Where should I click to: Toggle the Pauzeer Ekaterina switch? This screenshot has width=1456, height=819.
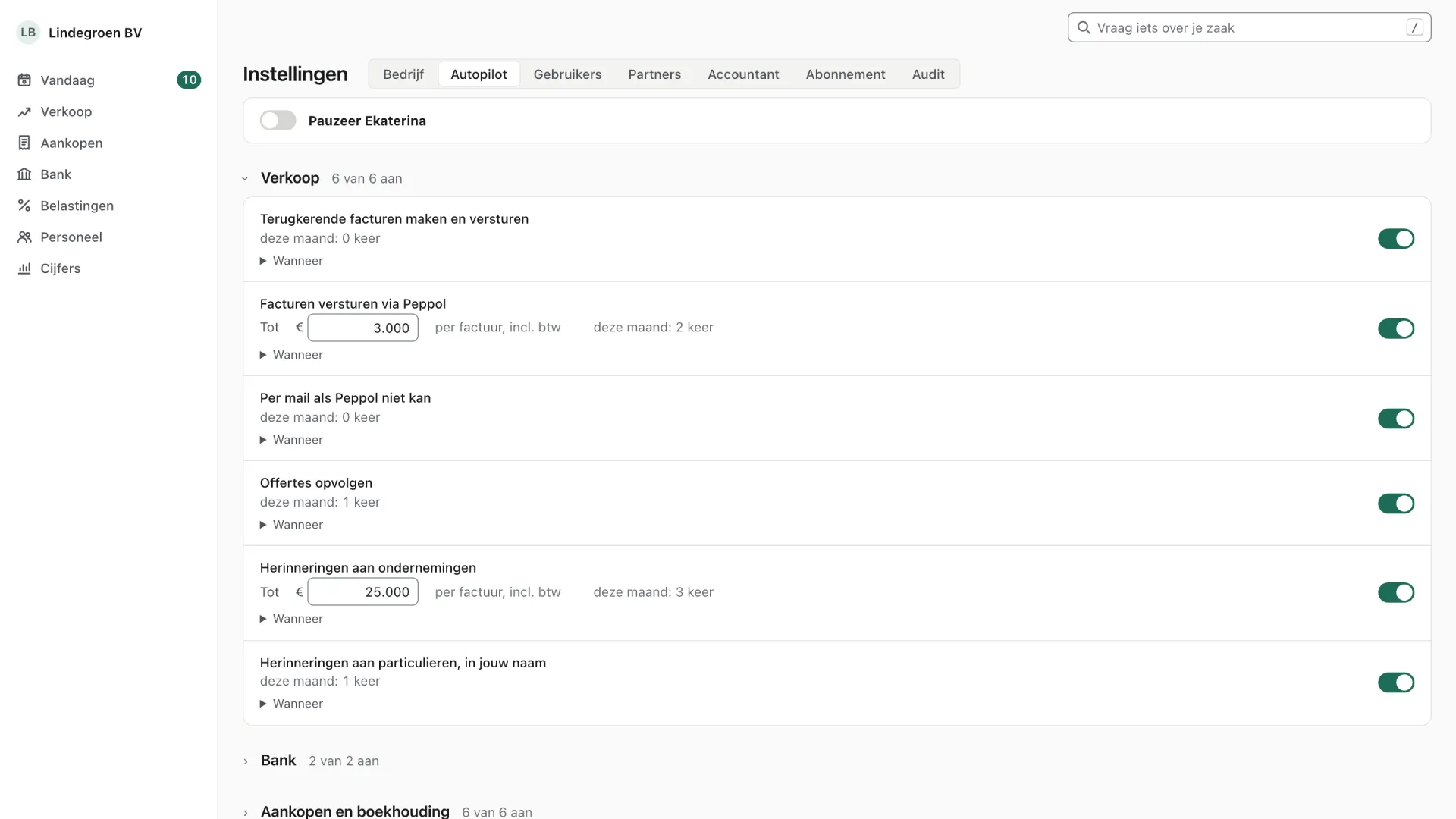click(x=278, y=121)
